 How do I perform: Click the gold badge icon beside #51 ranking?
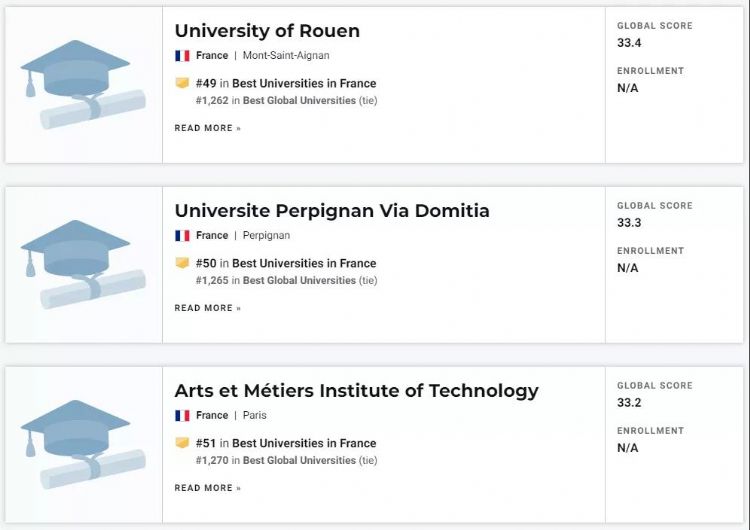pos(182,443)
